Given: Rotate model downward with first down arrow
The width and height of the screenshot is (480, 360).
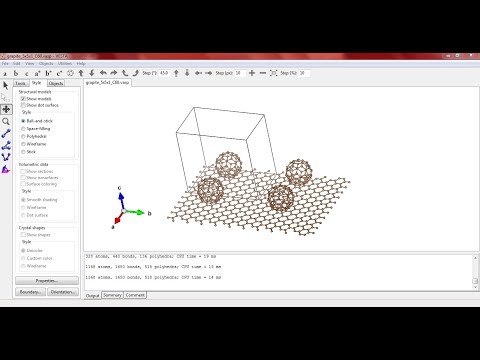Looking at the screenshot, I should pyautogui.click(x=92, y=73).
